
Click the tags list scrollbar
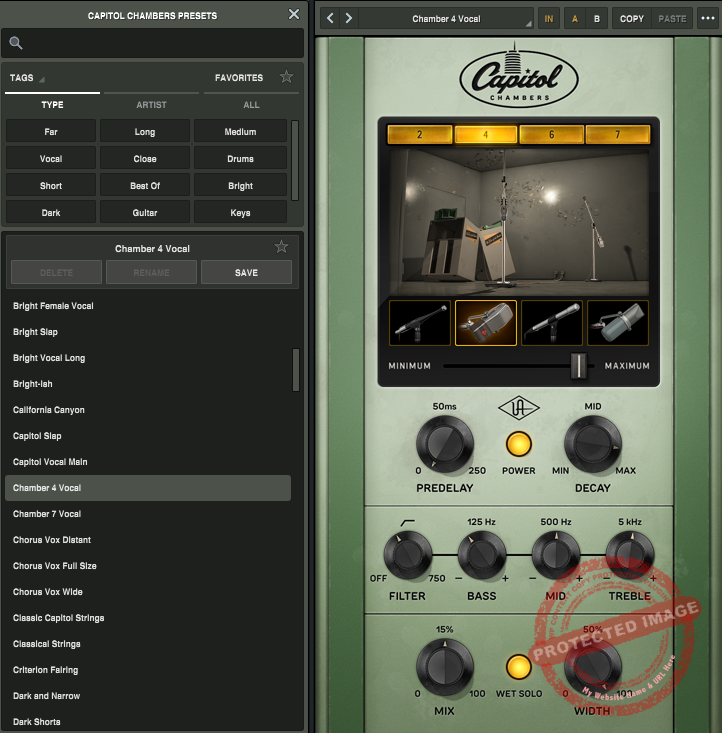pos(295,160)
